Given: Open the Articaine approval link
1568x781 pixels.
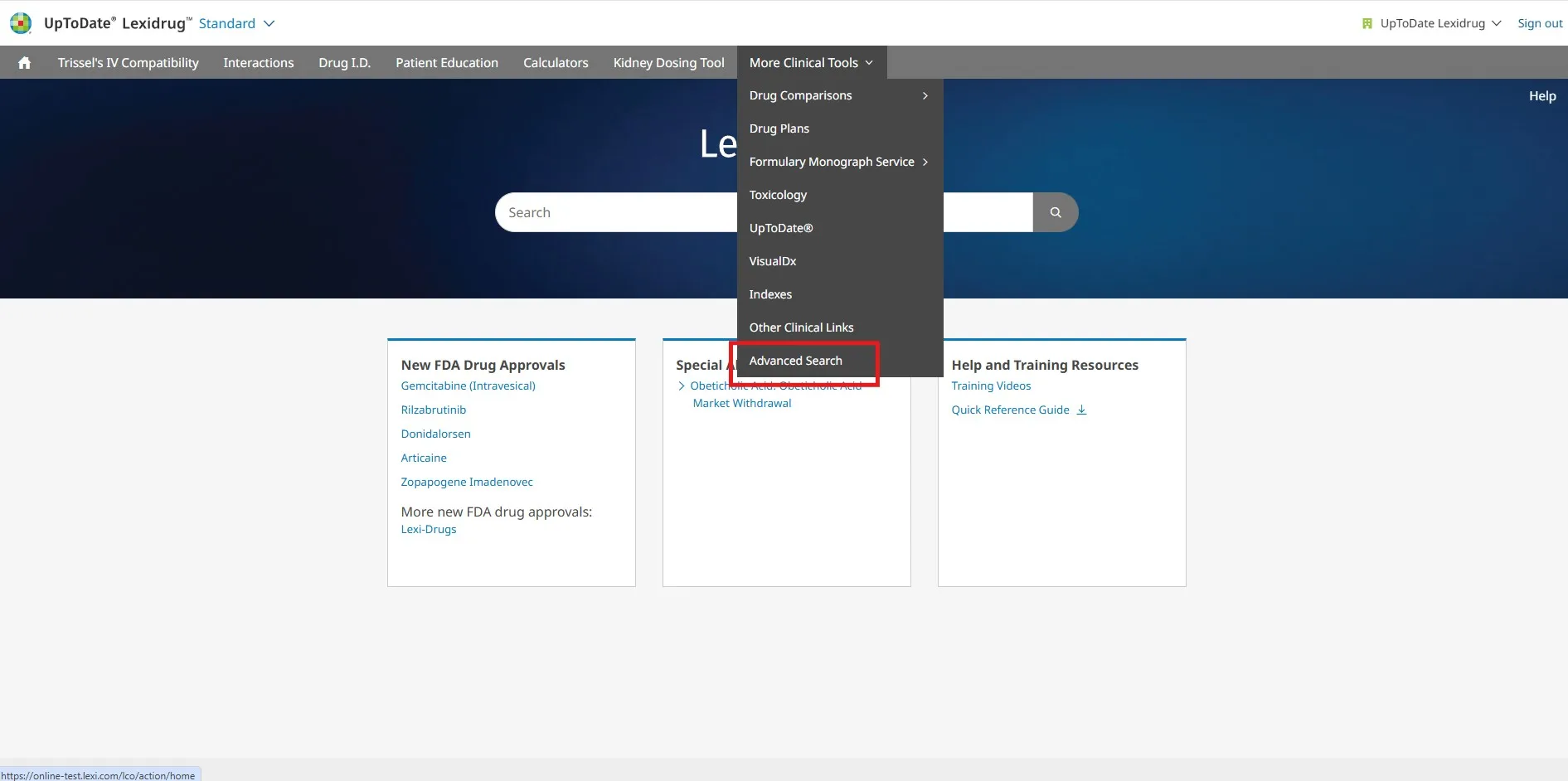Looking at the screenshot, I should 424,458.
